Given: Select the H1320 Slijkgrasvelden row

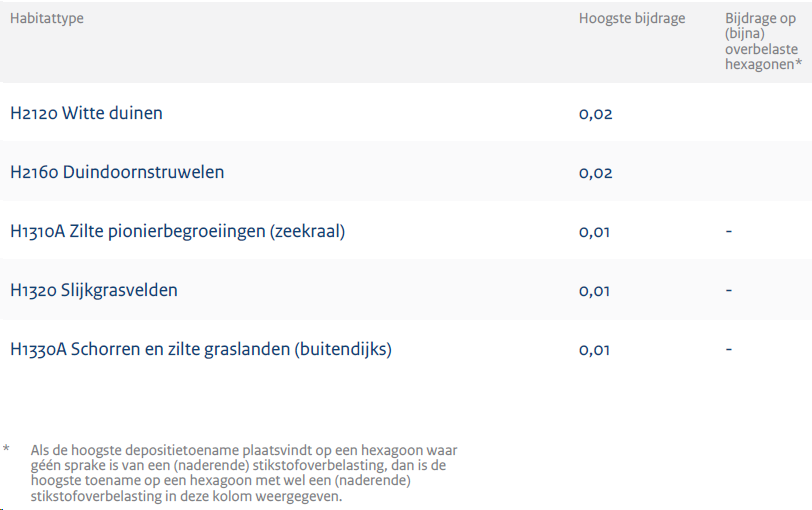Looking at the screenshot, I should (406, 290).
